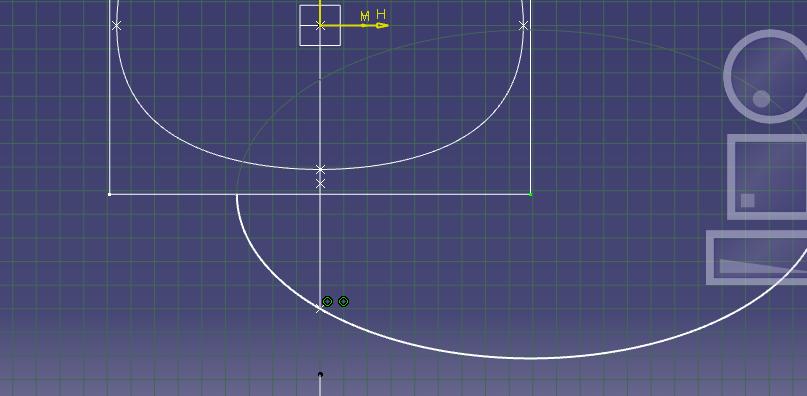Screen dimensions: 807x396
Task: Click the yellow H axis arrowhead
Action: (x=382, y=25)
